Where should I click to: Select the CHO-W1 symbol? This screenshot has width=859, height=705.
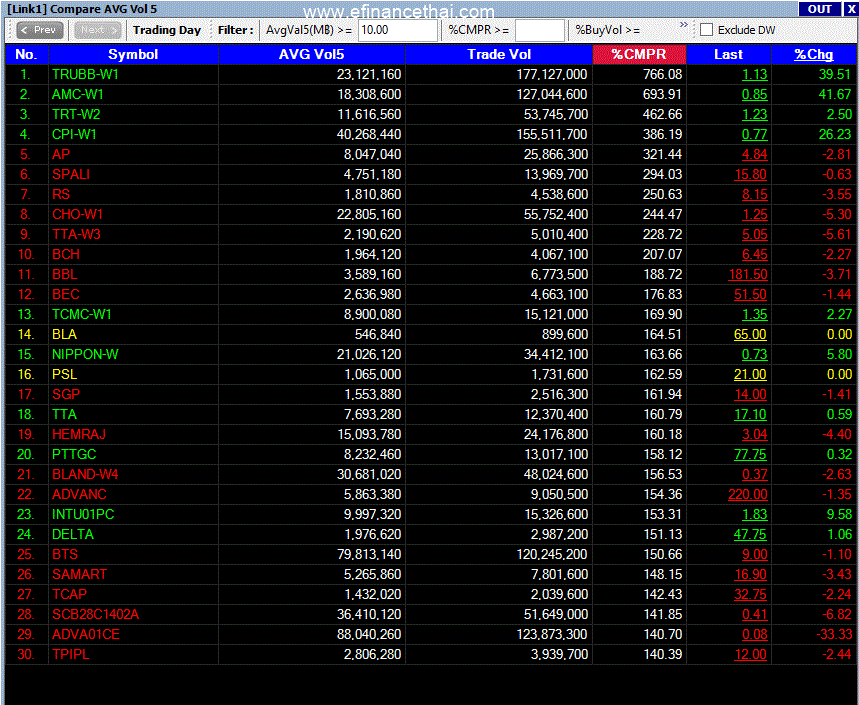click(77, 214)
